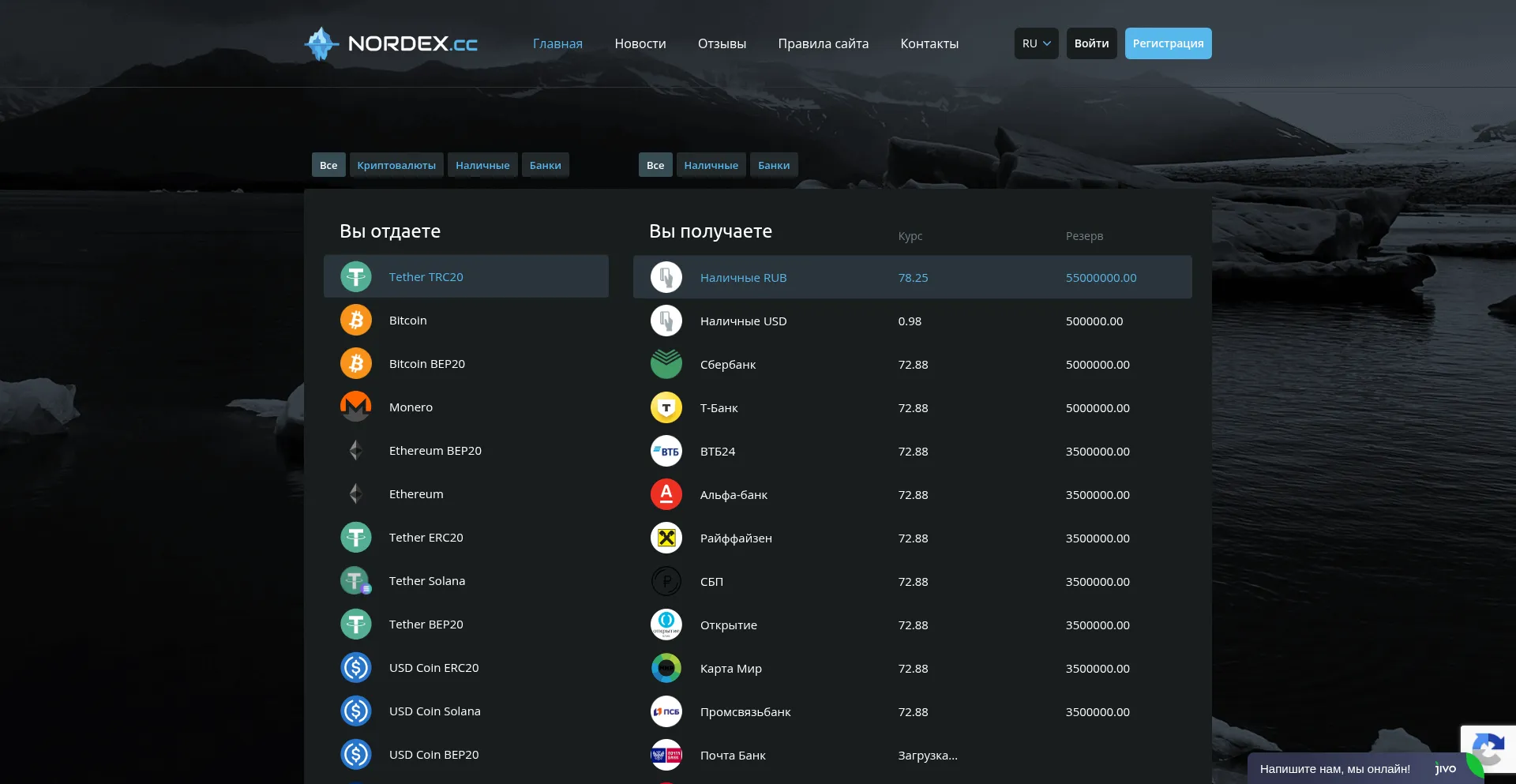Click the NORDEX.cc logo

coord(391,43)
